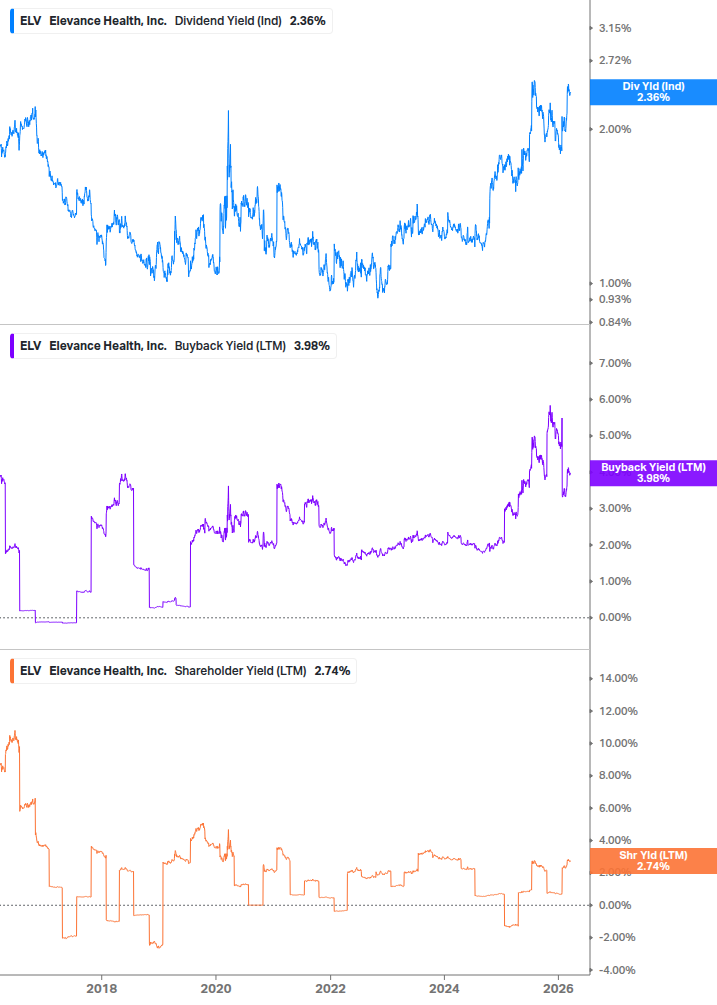The image size is (717, 1005).
Task: Click the 2.00% label in the Buyback Yield pane
Action: coord(614,545)
